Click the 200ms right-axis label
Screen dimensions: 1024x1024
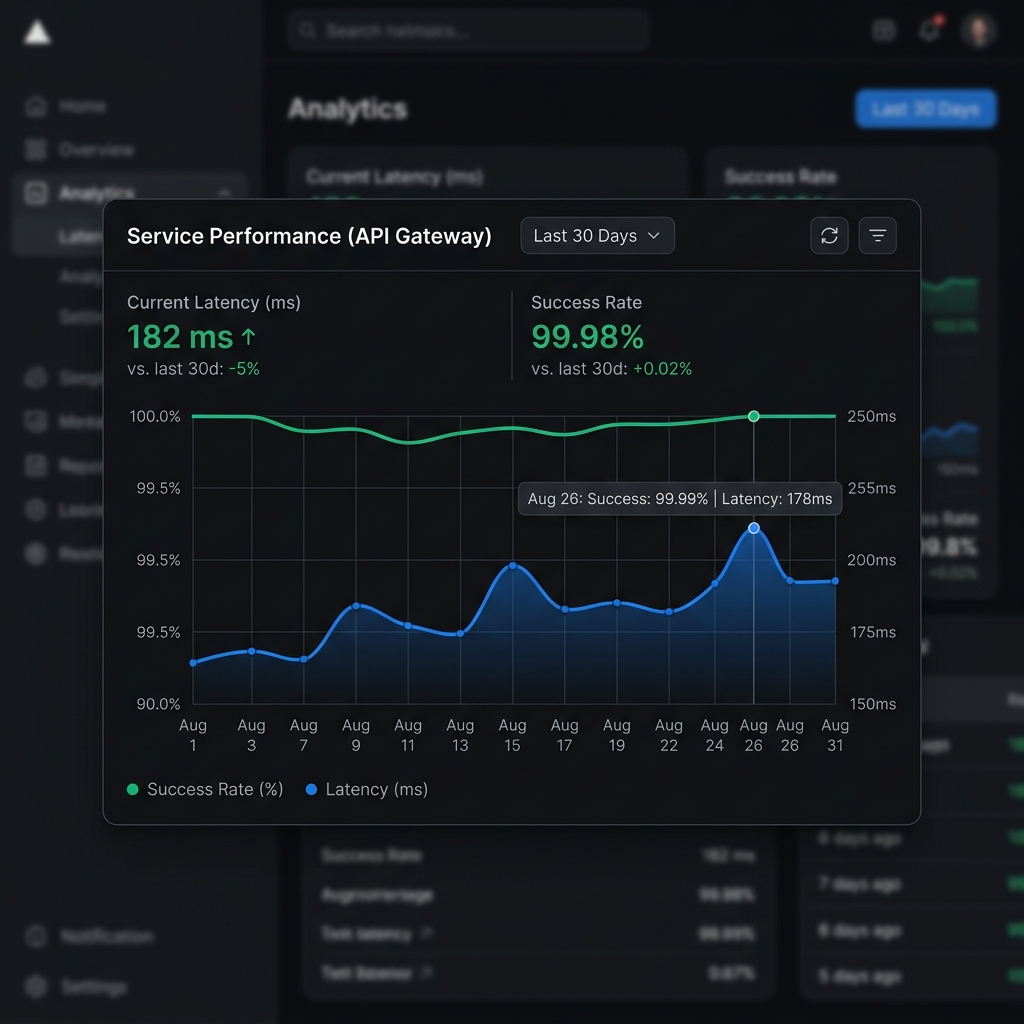tap(871, 560)
